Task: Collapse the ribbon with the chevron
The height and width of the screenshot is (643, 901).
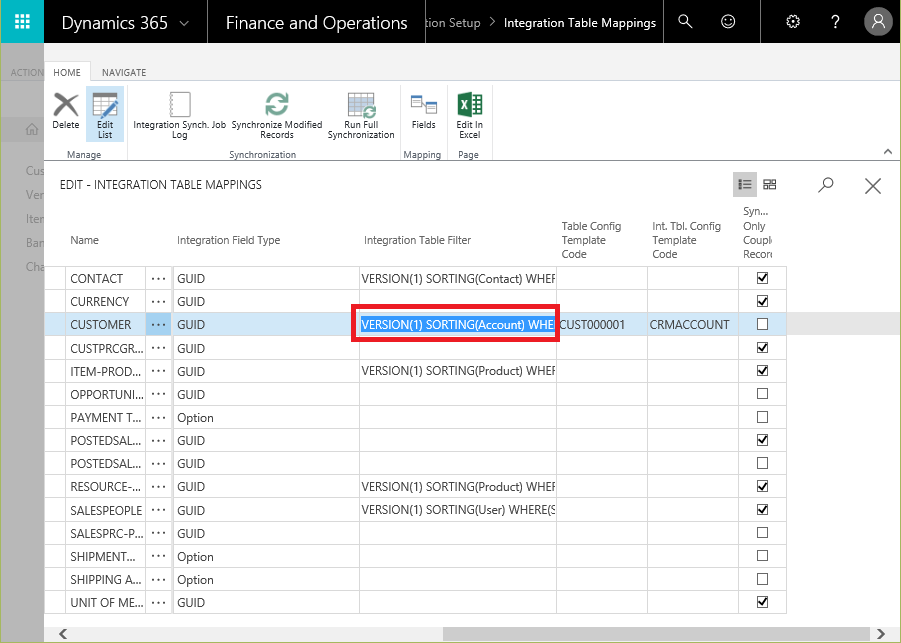Action: (888, 152)
